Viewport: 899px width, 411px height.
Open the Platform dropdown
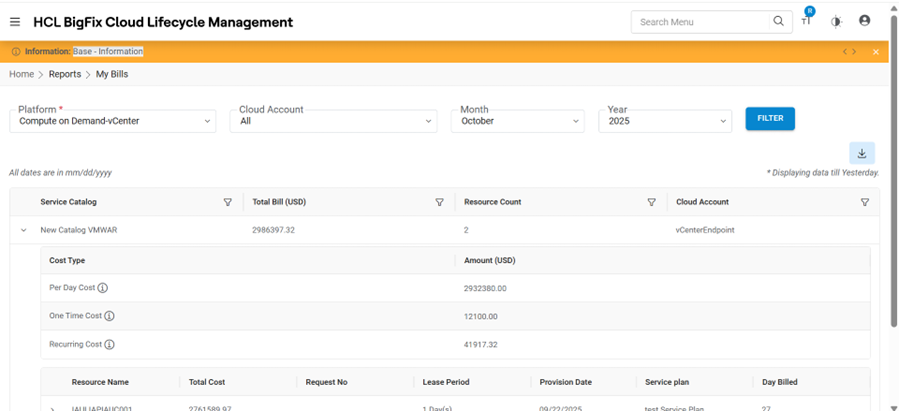pos(113,121)
